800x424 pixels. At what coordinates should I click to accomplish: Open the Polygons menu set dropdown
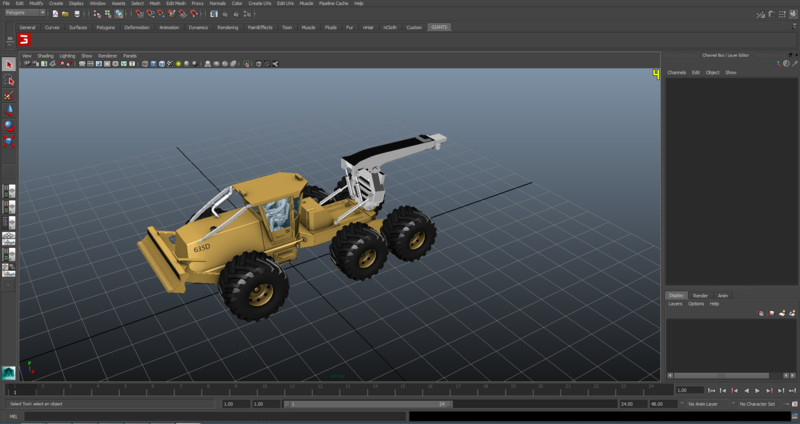tap(24, 13)
